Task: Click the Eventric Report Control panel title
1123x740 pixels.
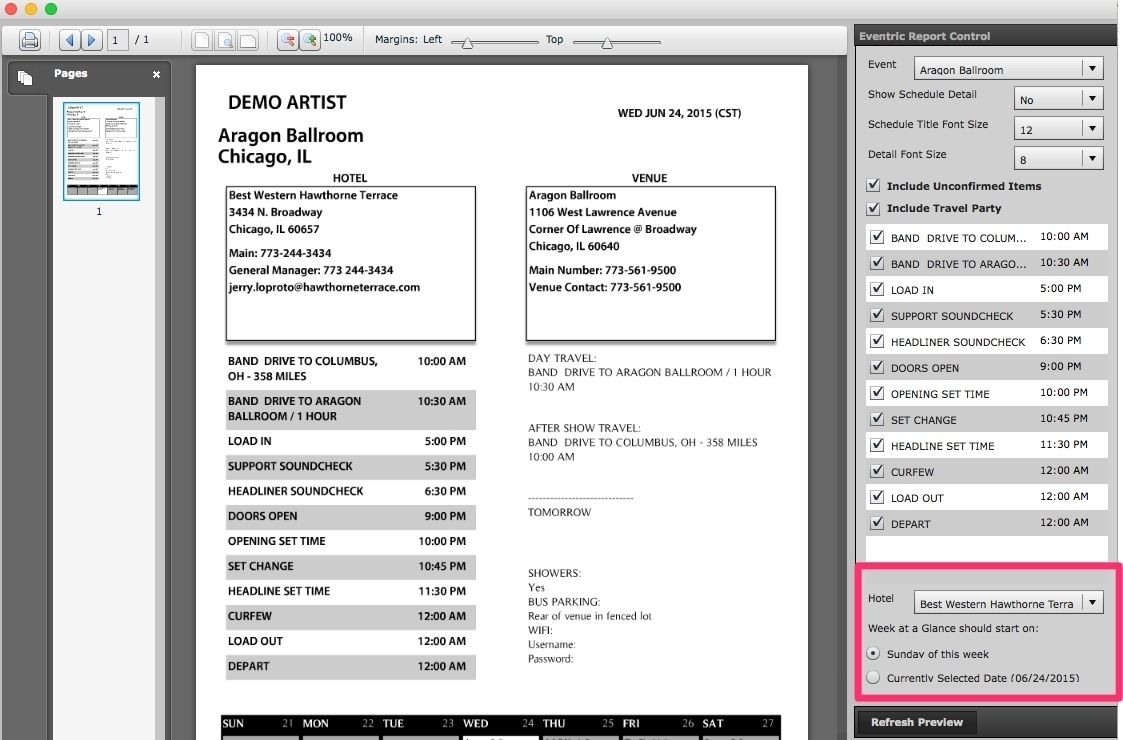Action: 925,36
